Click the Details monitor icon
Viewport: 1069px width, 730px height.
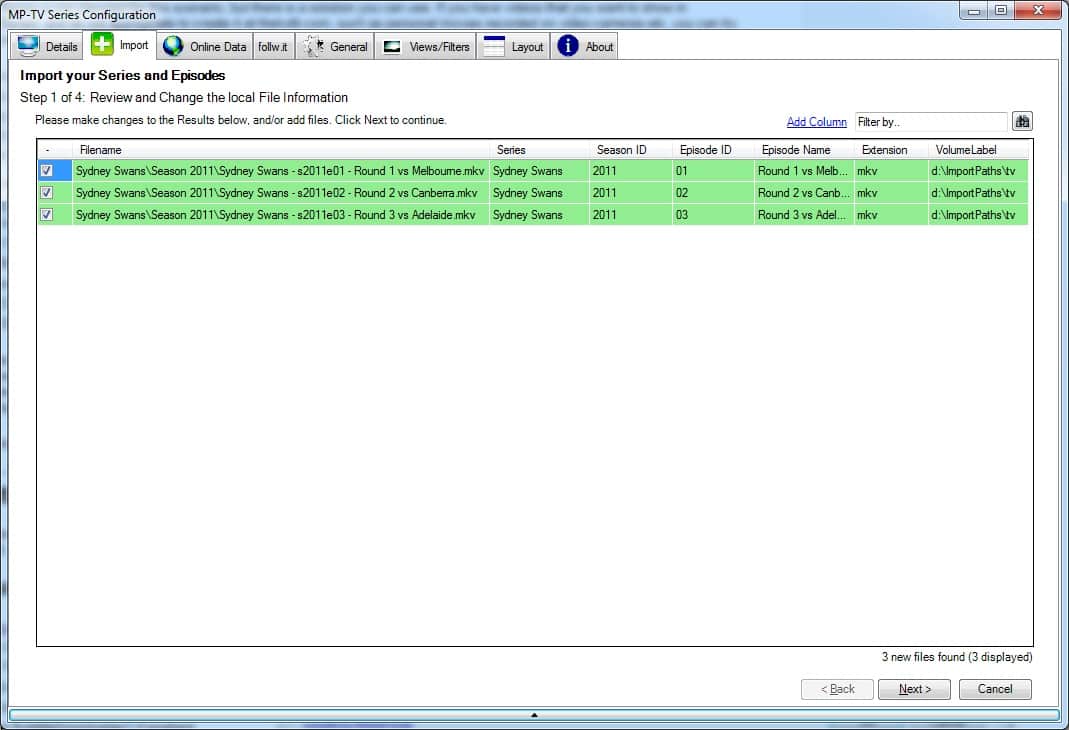pos(28,46)
